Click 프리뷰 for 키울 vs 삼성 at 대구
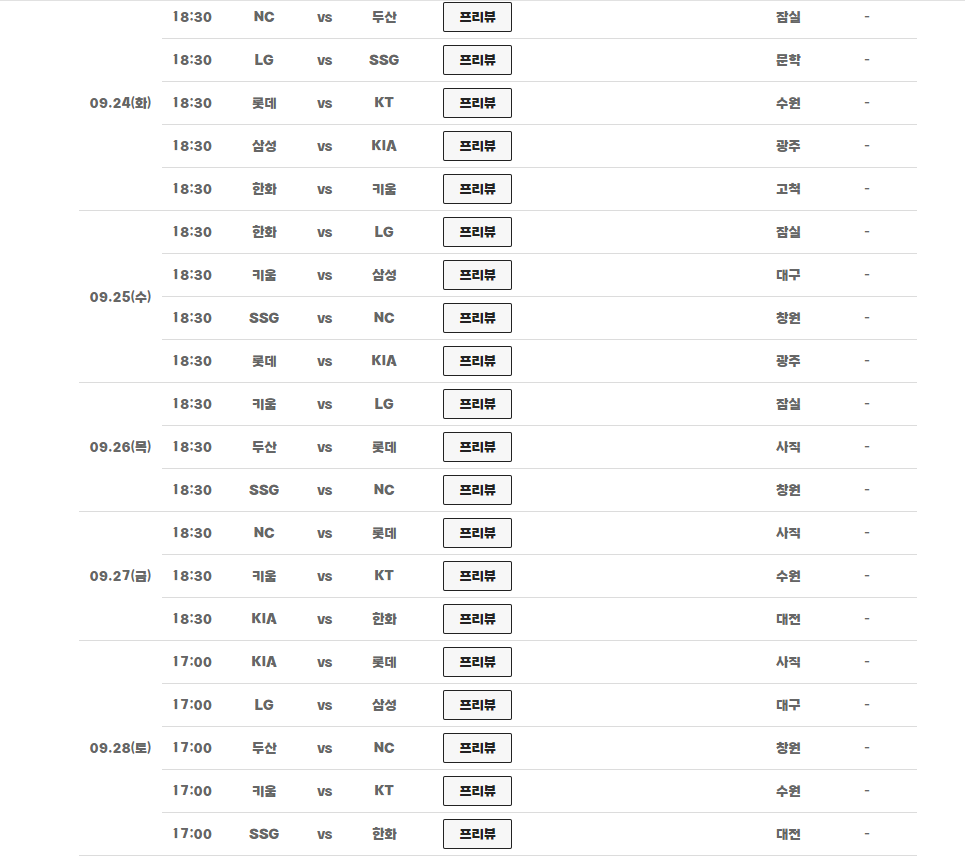 [477, 275]
